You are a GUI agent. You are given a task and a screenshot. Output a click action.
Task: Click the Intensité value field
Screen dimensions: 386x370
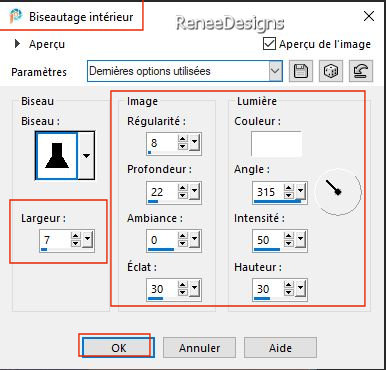(268, 240)
